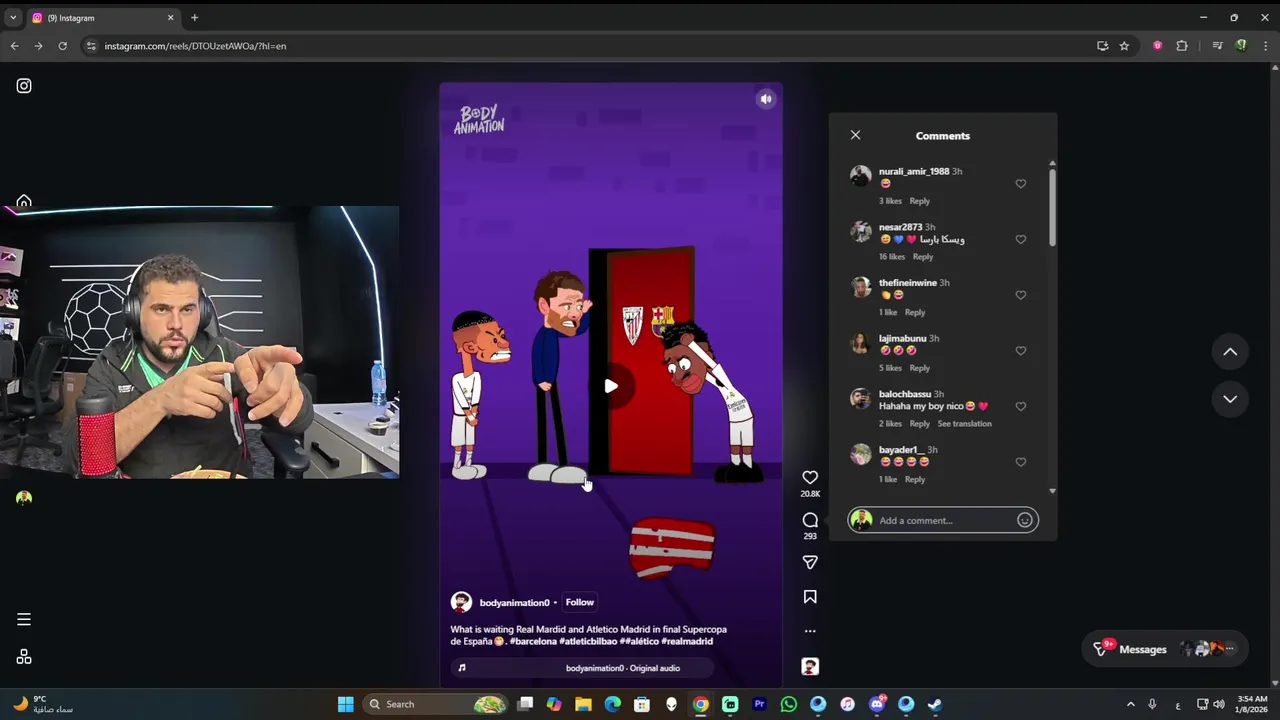Go to next reel with down chevron
This screenshot has height=720, width=1280.
[x=1230, y=399]
